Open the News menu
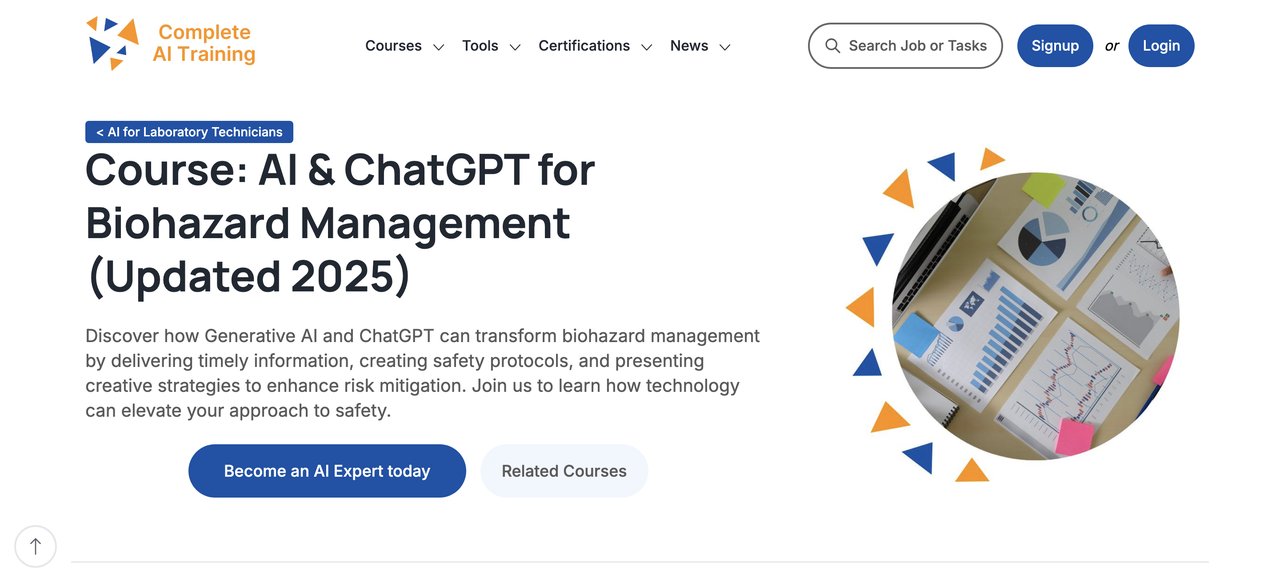Viewport: 1280px width, 582px height. tap(689, 46)
